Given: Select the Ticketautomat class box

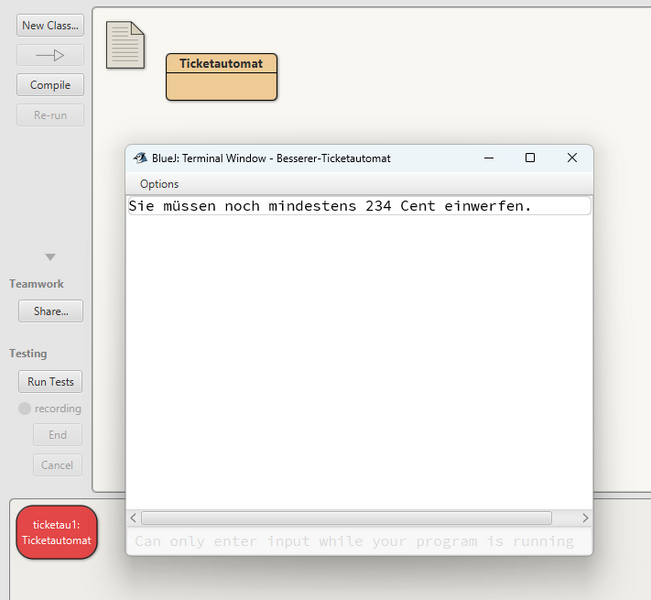Looking at the screenshot, I should coord(221,77).
